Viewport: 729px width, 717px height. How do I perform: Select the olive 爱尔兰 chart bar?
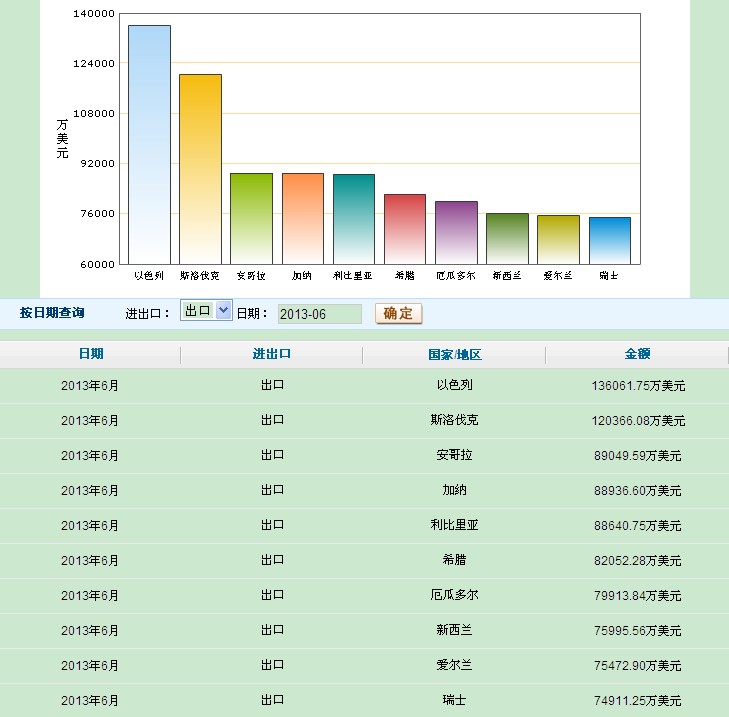click(558, 239)
